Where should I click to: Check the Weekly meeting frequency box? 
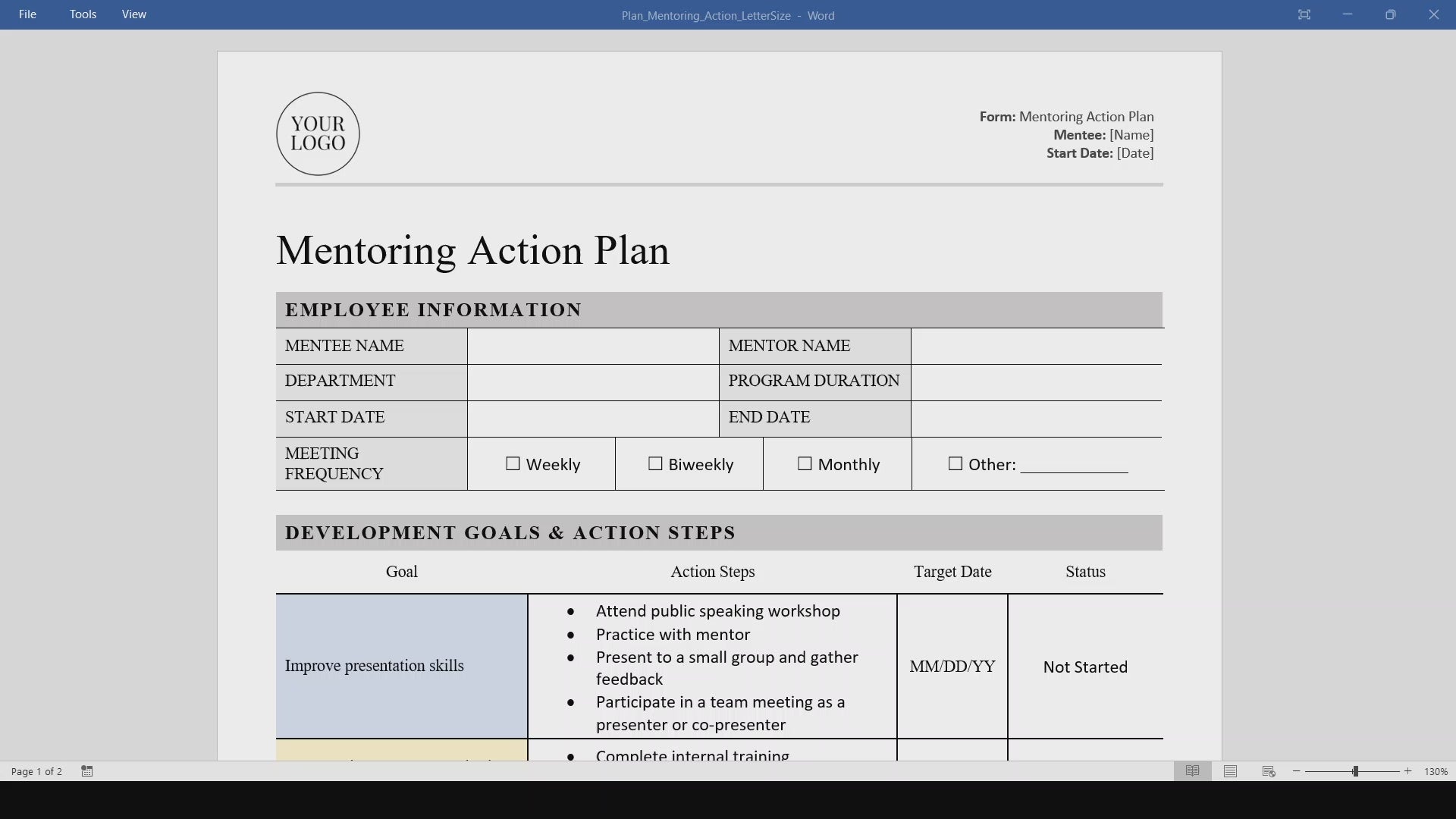513,463
